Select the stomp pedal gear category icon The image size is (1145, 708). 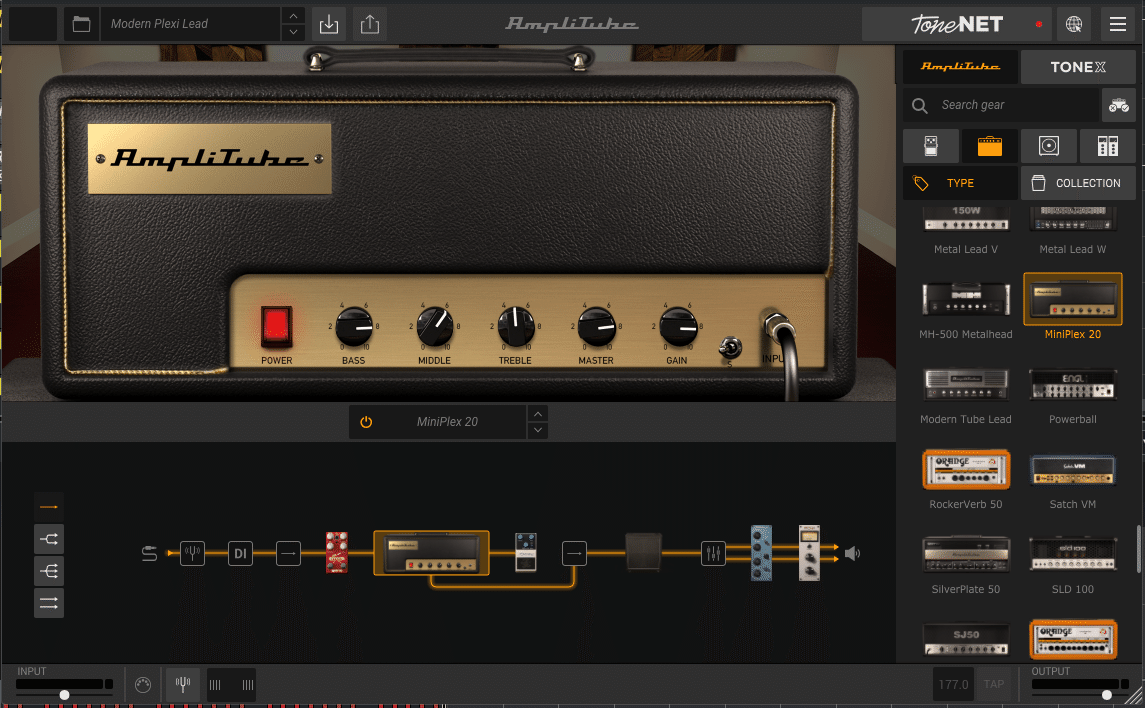click(x=931, y=146)
